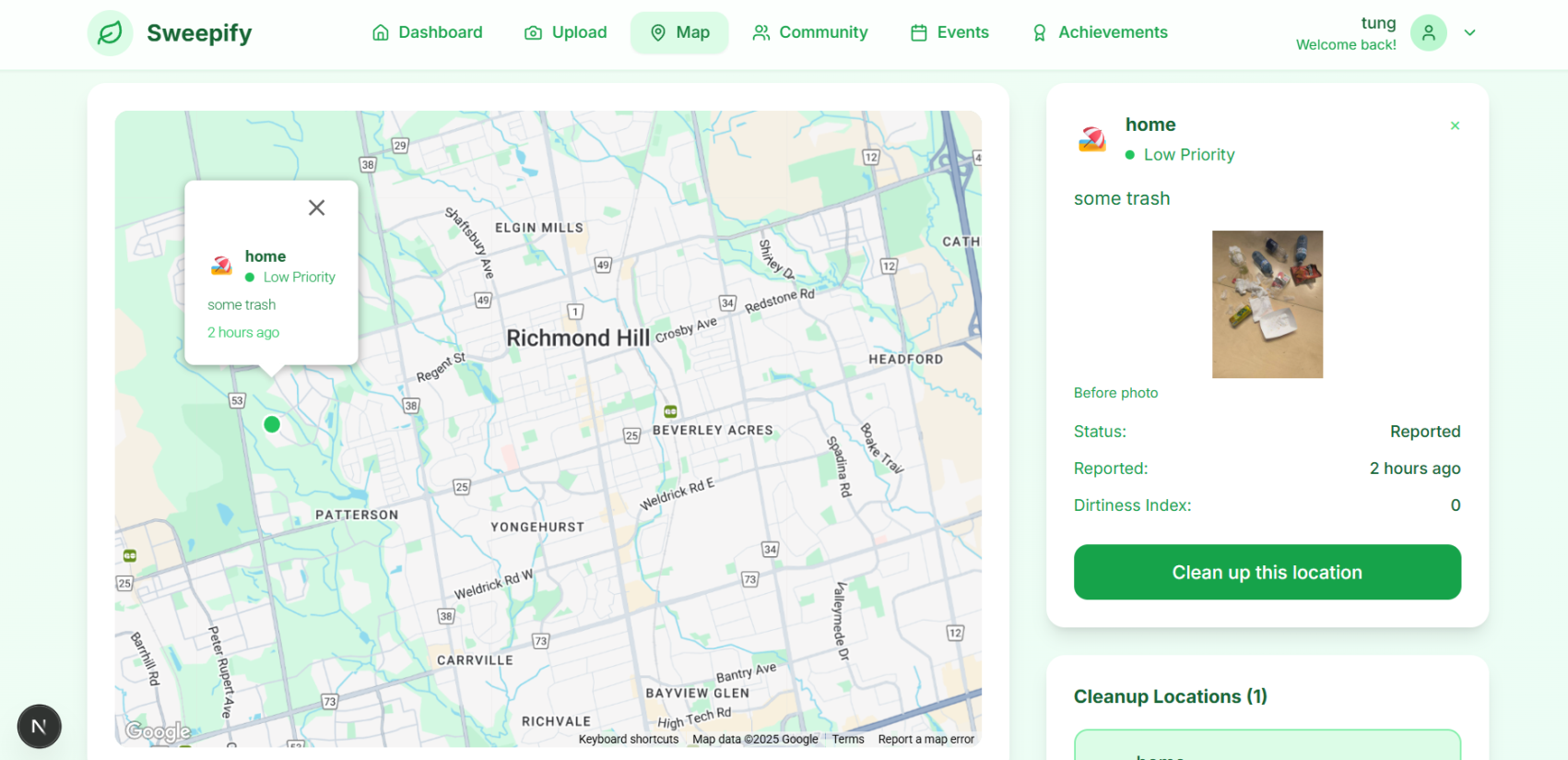Click the 'Before photo' caption
1568x760 pixels.
pyautogui.click(x=1115, y=393)
